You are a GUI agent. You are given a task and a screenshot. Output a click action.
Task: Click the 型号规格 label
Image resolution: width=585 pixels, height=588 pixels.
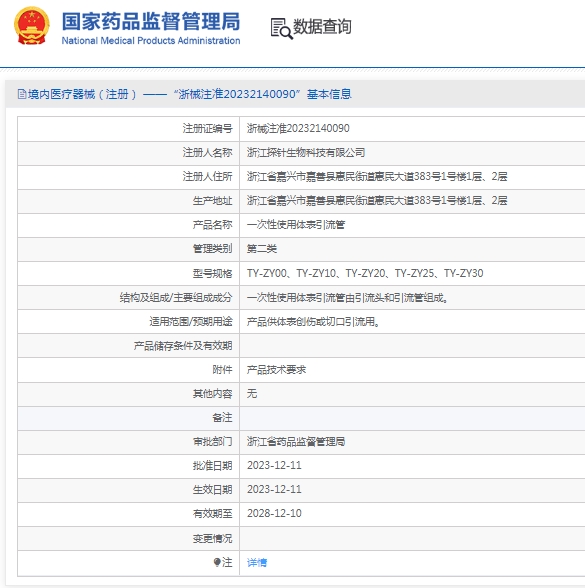point(213,273)
